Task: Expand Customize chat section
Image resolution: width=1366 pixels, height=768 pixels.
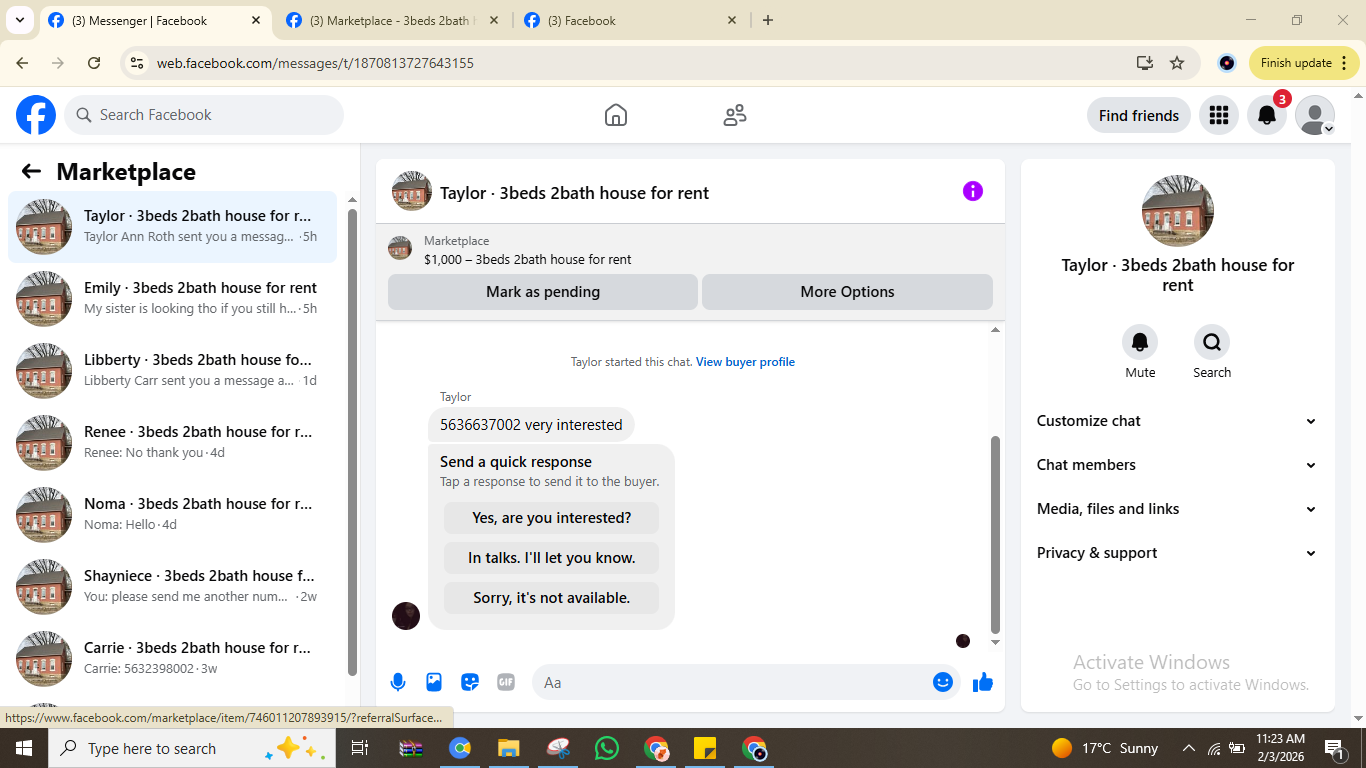Action: click(1177, 421)
